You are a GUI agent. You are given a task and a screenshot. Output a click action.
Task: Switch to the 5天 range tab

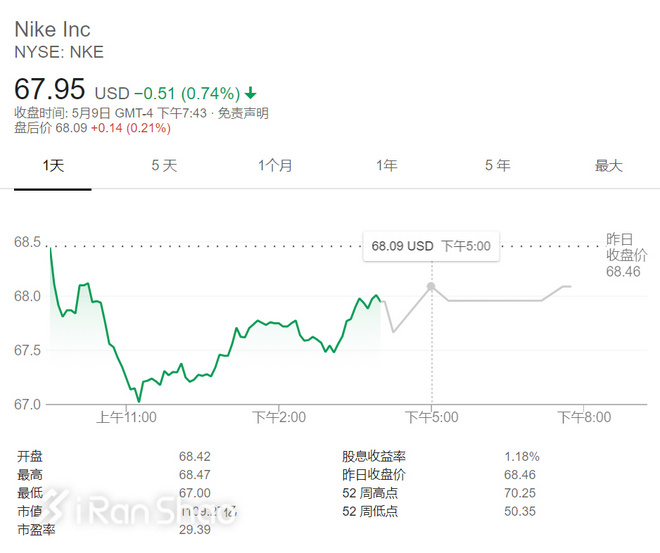click(164, 166)
